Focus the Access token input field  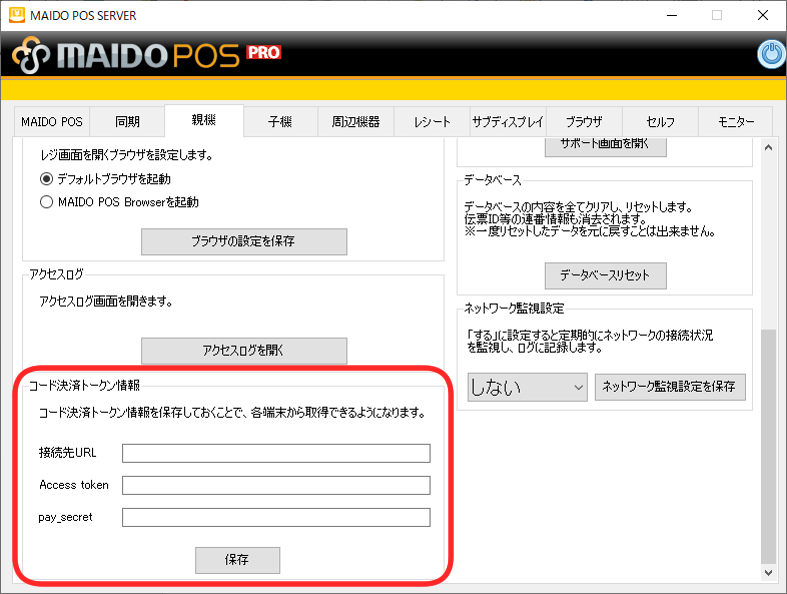point(276,485)
